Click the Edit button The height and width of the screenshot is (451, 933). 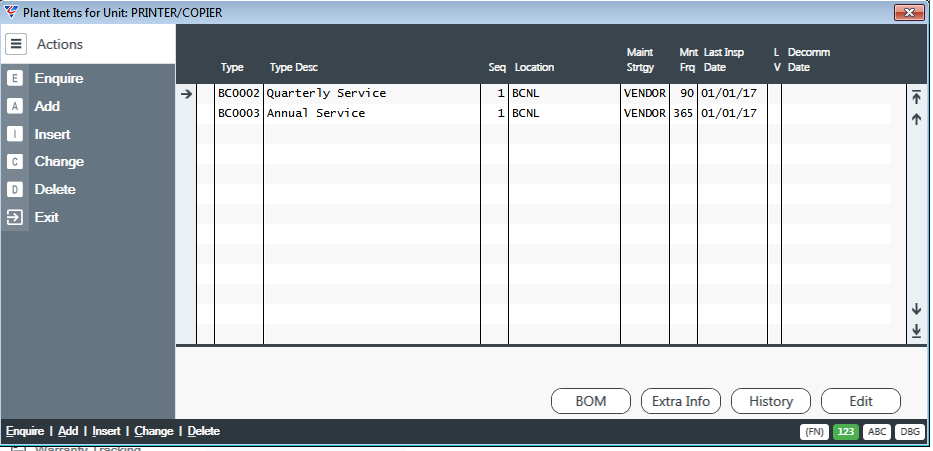[x=860, y=401]
